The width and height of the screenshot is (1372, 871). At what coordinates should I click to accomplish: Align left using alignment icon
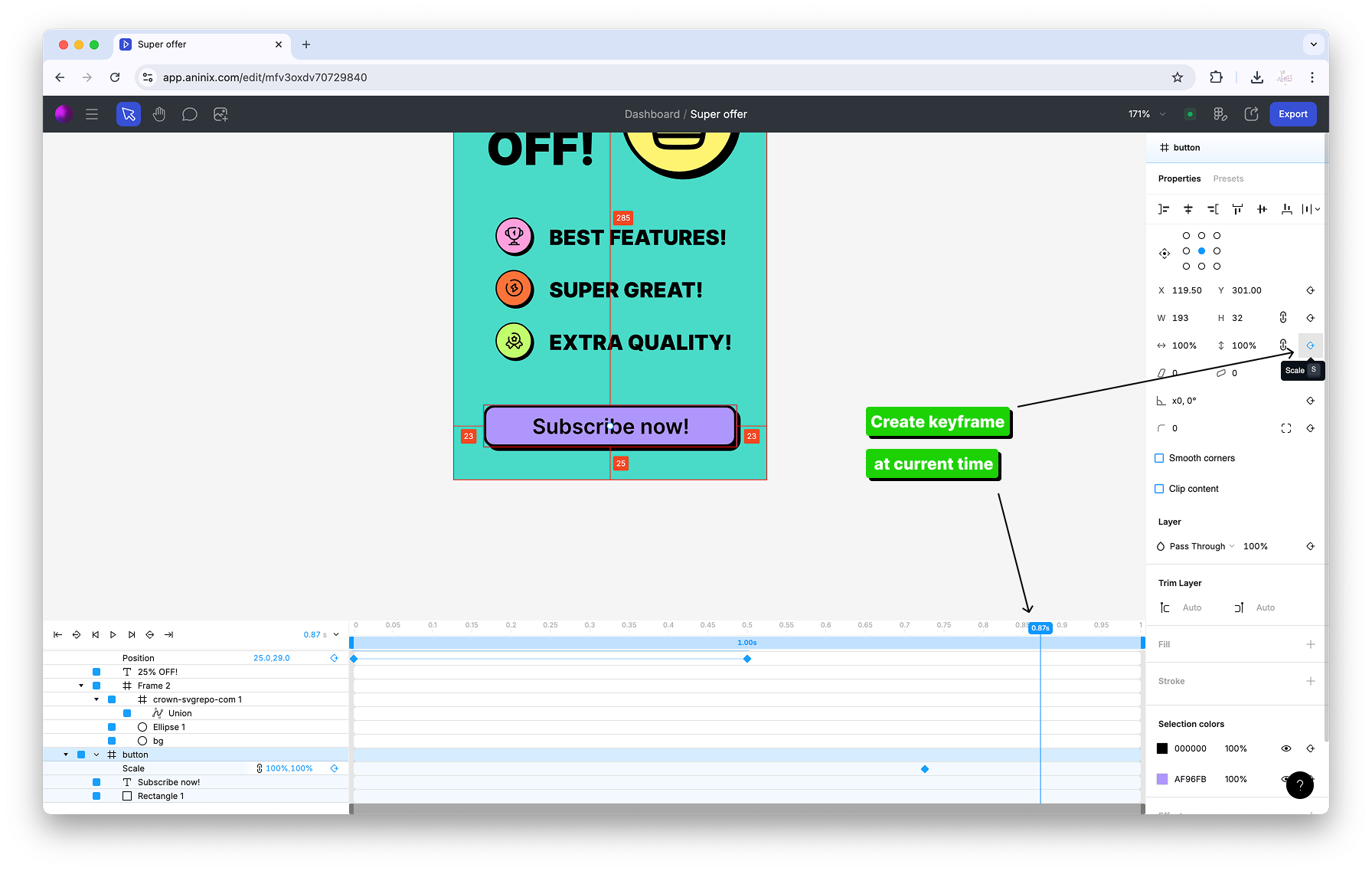pyautogui.click(x=1164, y=209)
